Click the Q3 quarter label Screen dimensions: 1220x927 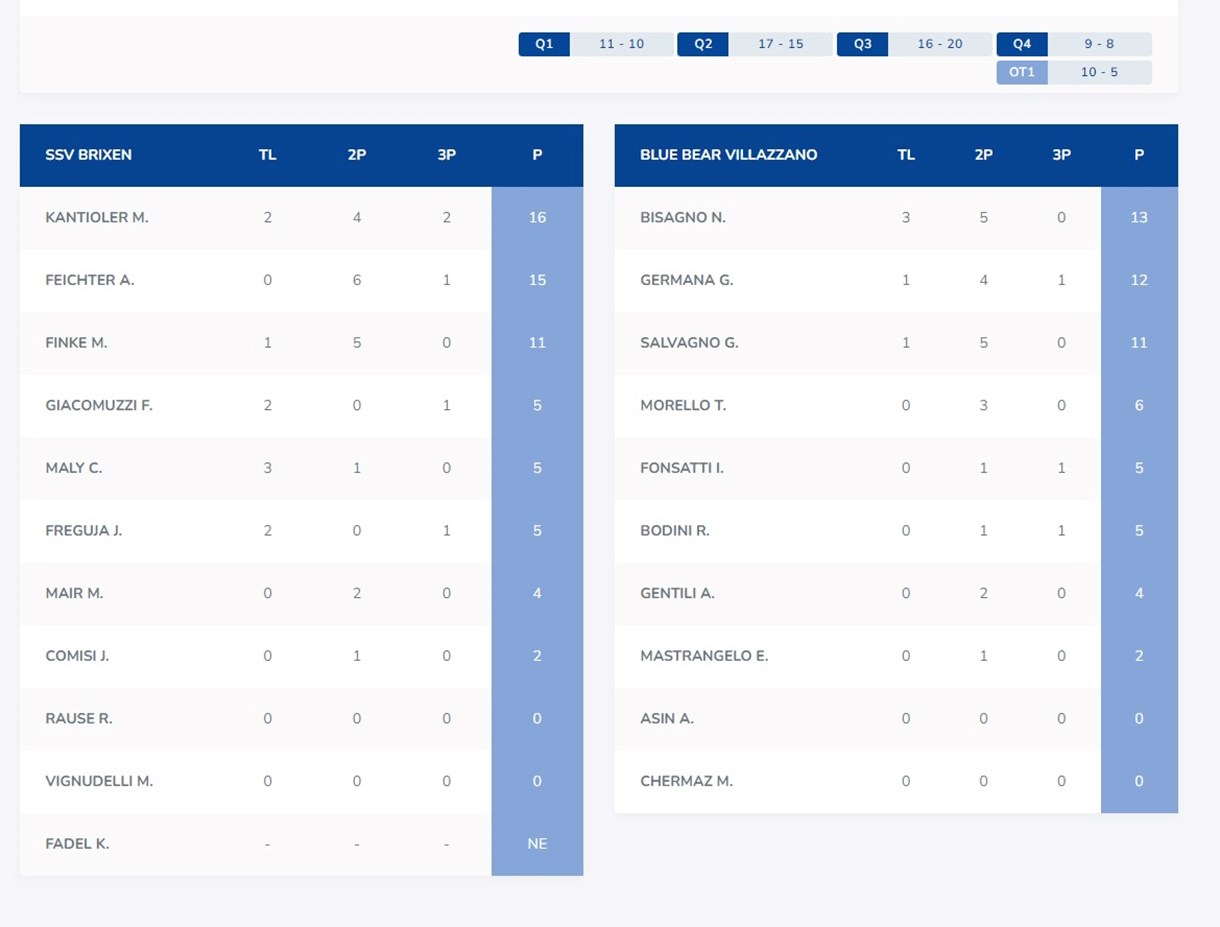coord(862,44)
